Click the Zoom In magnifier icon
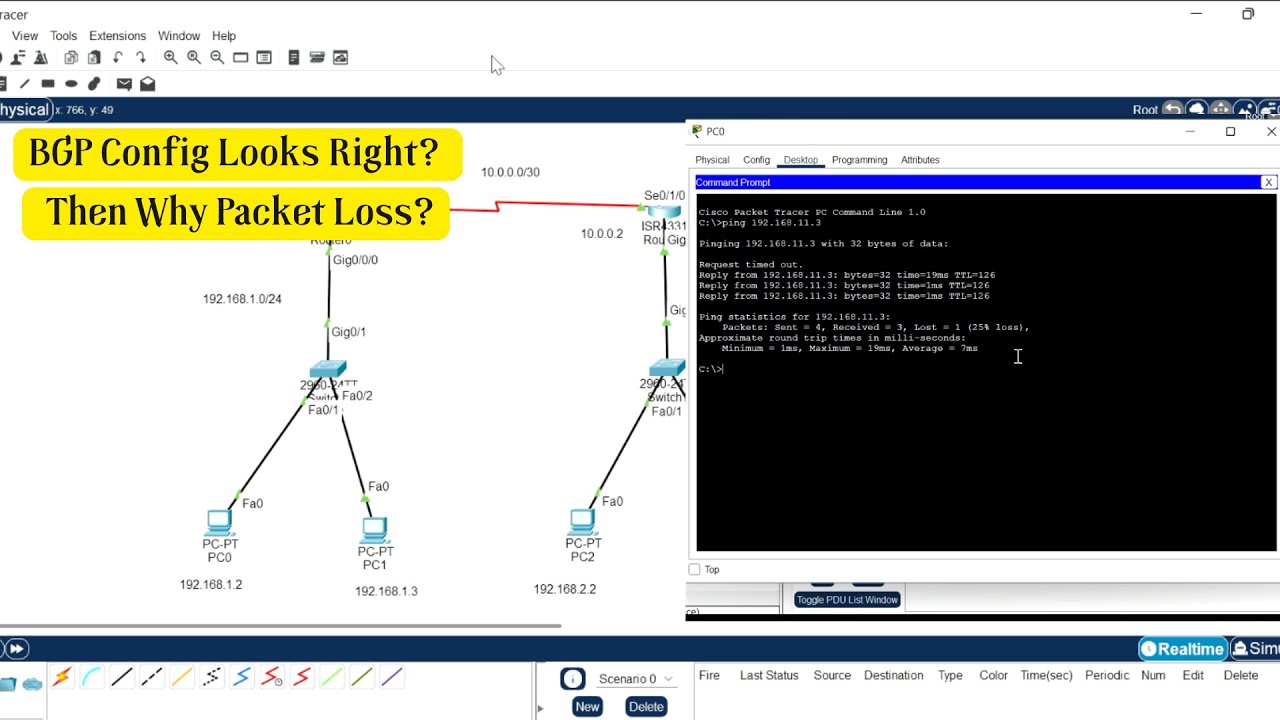The width and height of the screenshot is (1280, 720). click(170, 58)
